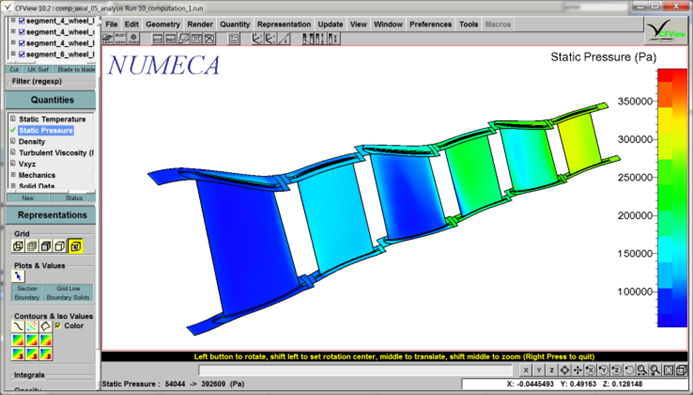This screenshot has height=395, width=693.
Task: Toggle the Color checkbox
Action: [58, 326]
